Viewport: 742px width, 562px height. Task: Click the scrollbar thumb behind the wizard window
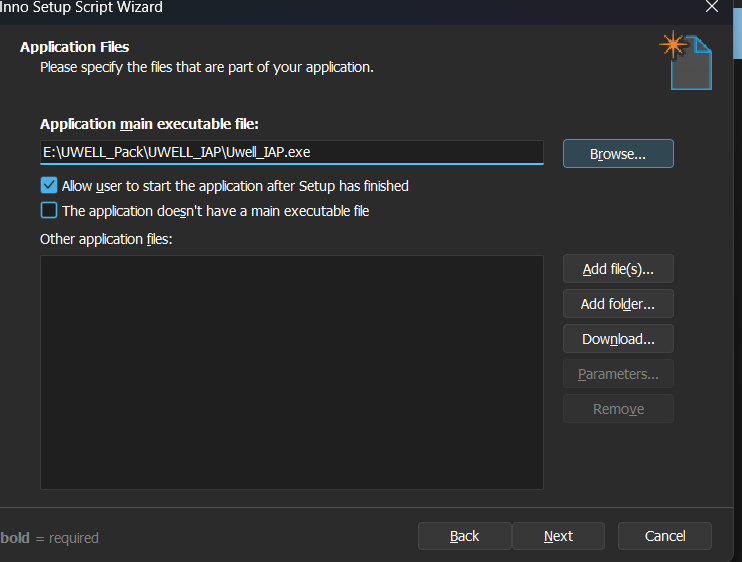738,33
